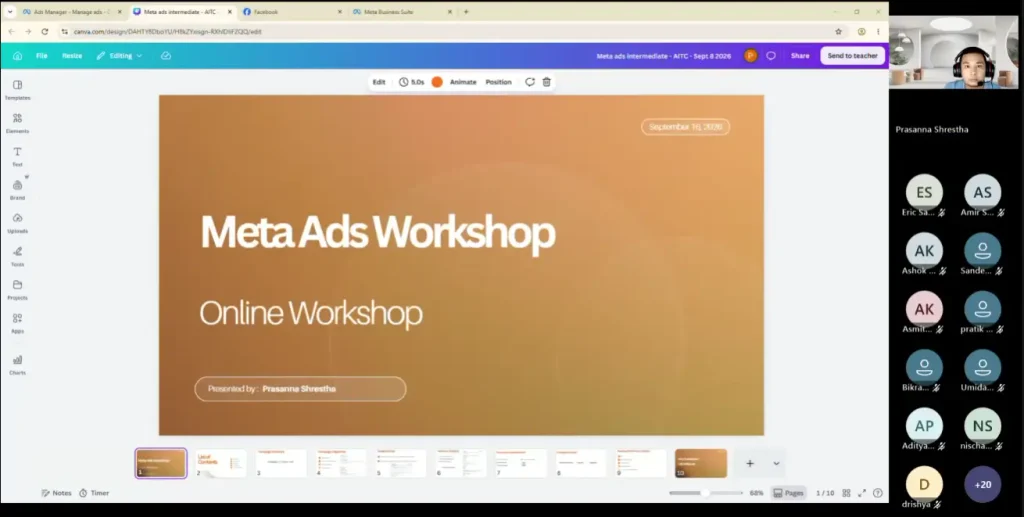Adjust the zoom slider handle
The height and width of the screenshot is (517, 1024).
pyautogui.click(x=705, y=493)
